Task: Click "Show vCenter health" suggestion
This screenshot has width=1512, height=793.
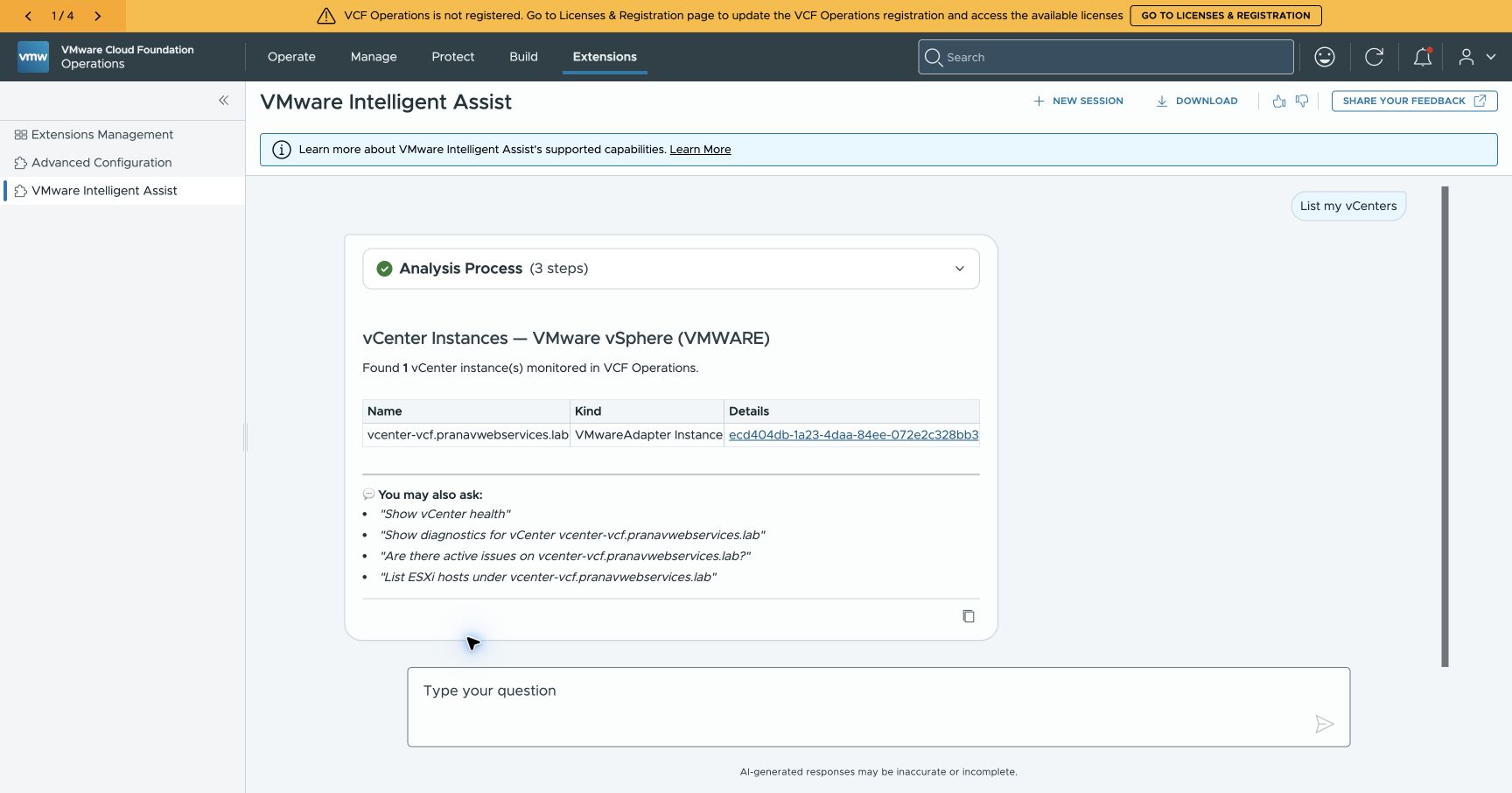Action: click(445, 515)
